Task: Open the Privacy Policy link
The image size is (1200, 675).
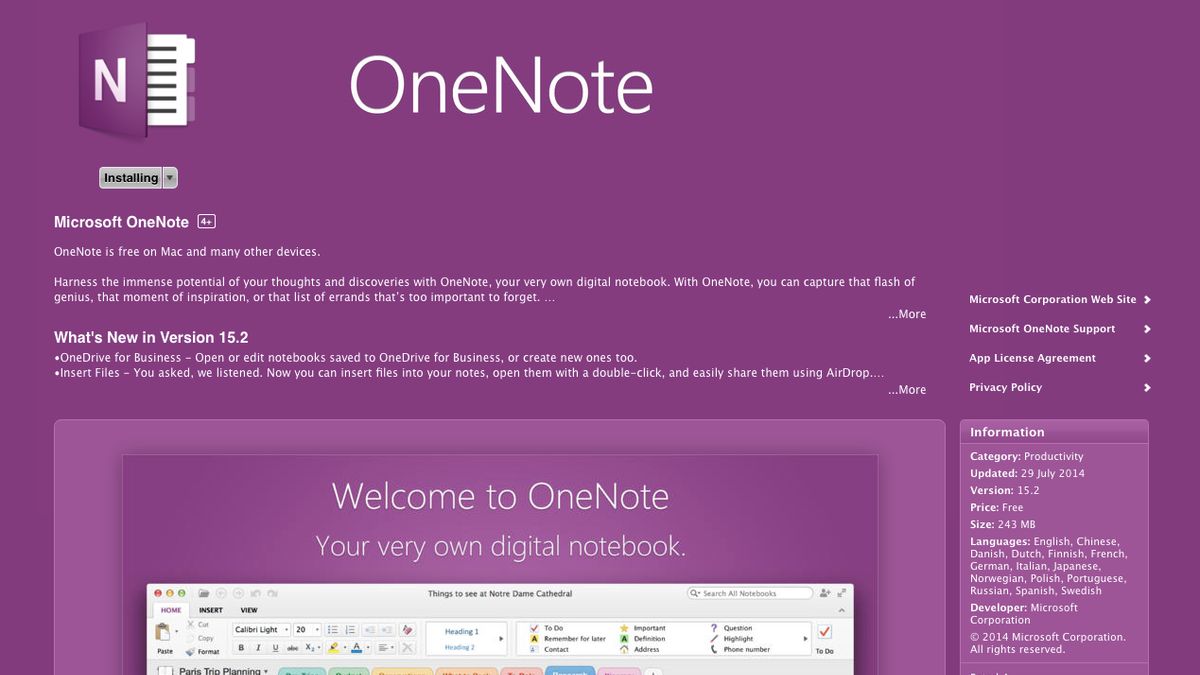Action: tap(1060, 387)
